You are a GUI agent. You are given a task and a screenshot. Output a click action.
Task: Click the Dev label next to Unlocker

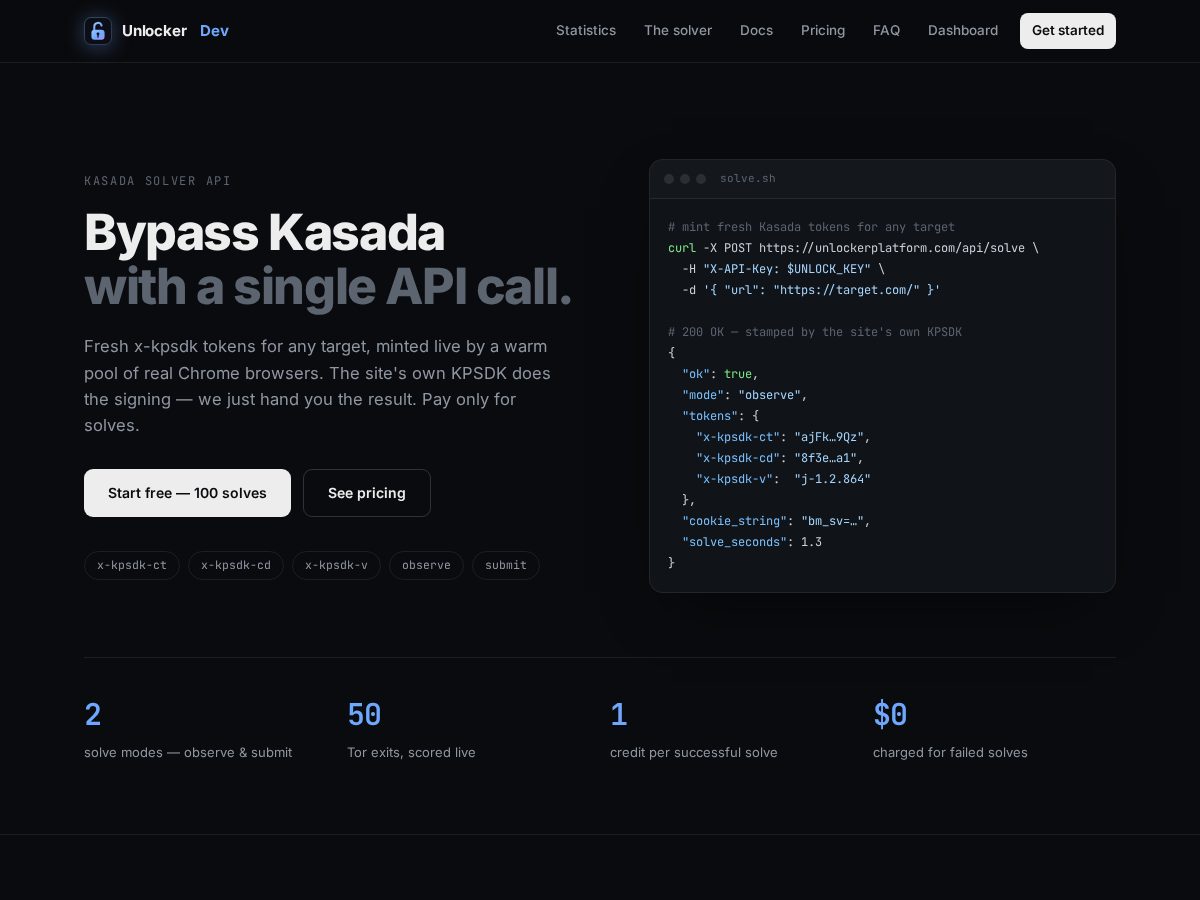214,31
